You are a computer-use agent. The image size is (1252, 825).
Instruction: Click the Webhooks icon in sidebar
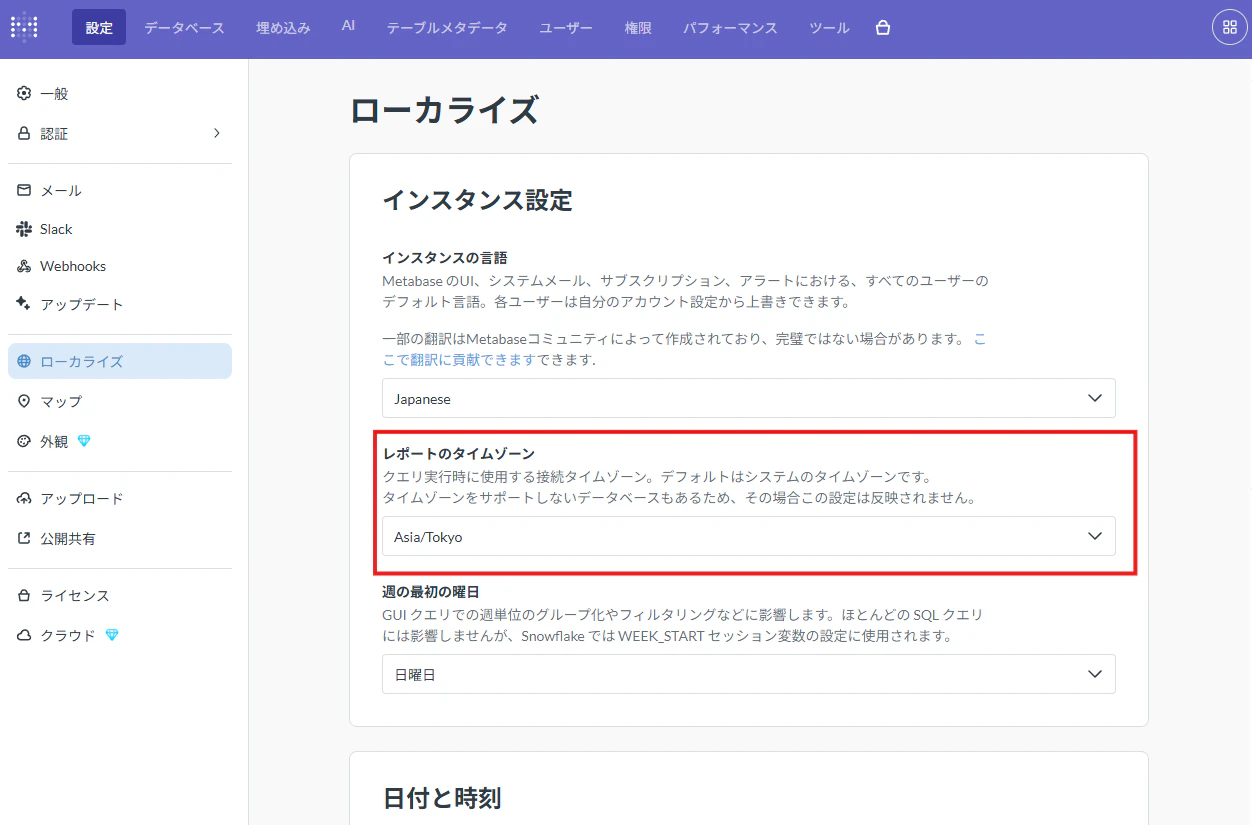(24, 266)
